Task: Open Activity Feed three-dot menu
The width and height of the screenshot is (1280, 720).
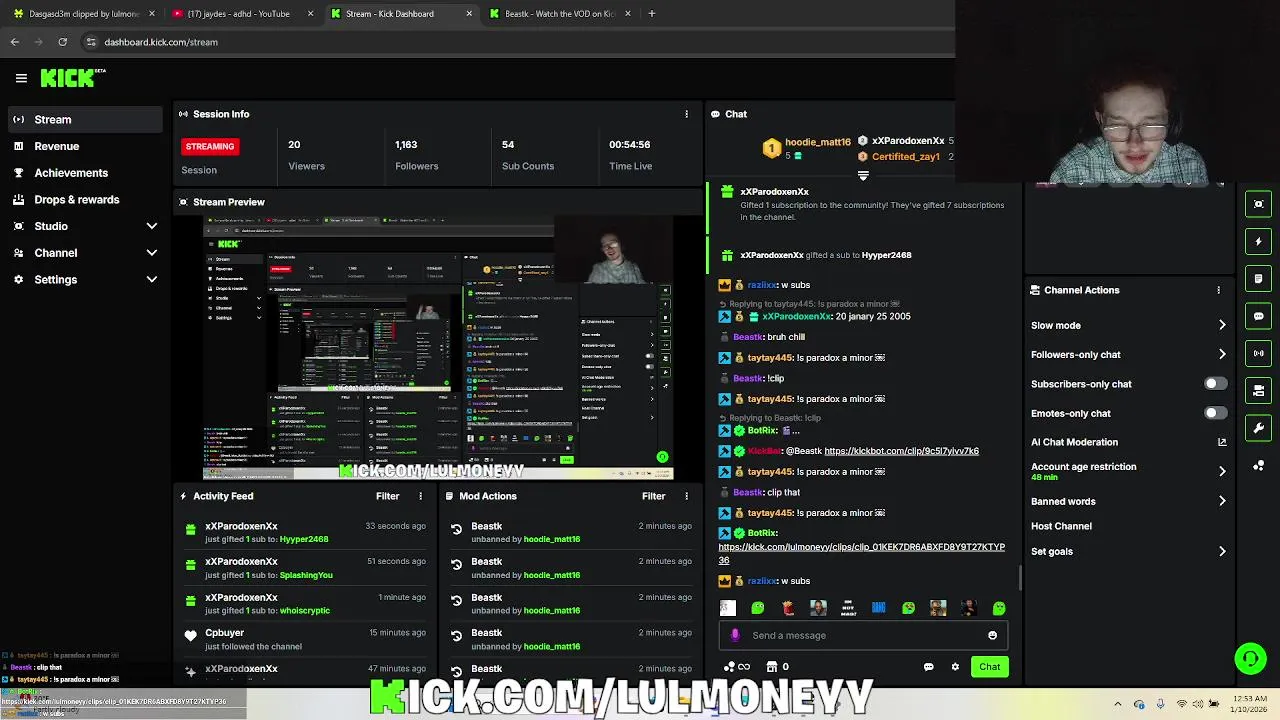Action: point(420,496)
